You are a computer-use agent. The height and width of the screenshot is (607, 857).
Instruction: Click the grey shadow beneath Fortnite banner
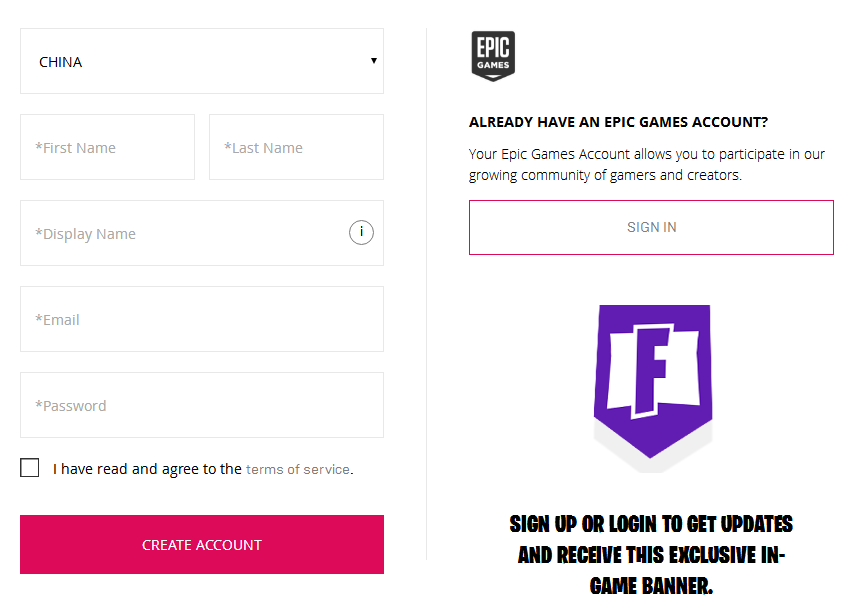pyautogui.click(x=610, y=440)
